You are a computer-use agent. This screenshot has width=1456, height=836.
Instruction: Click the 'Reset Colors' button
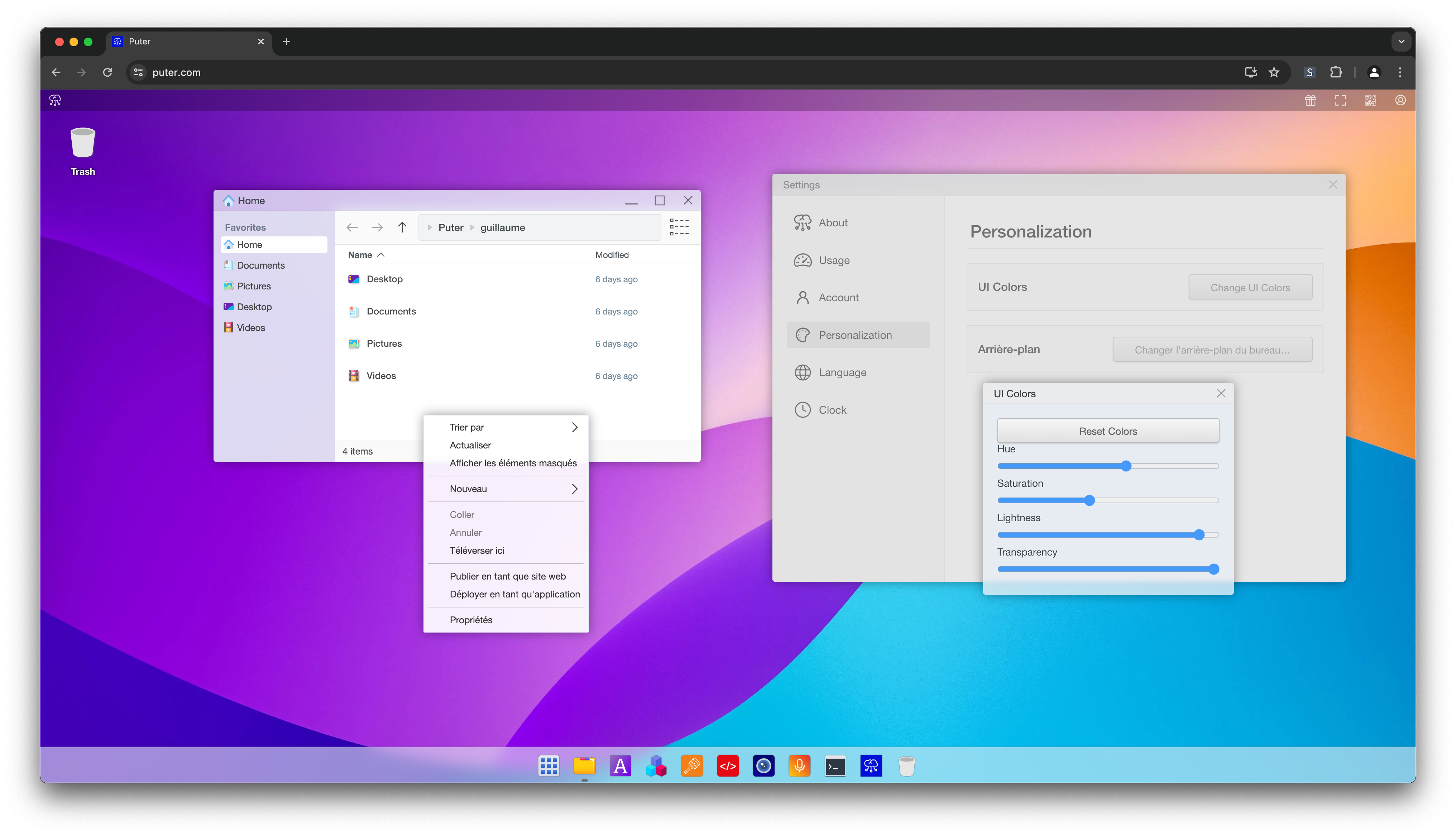[1107, 431]
